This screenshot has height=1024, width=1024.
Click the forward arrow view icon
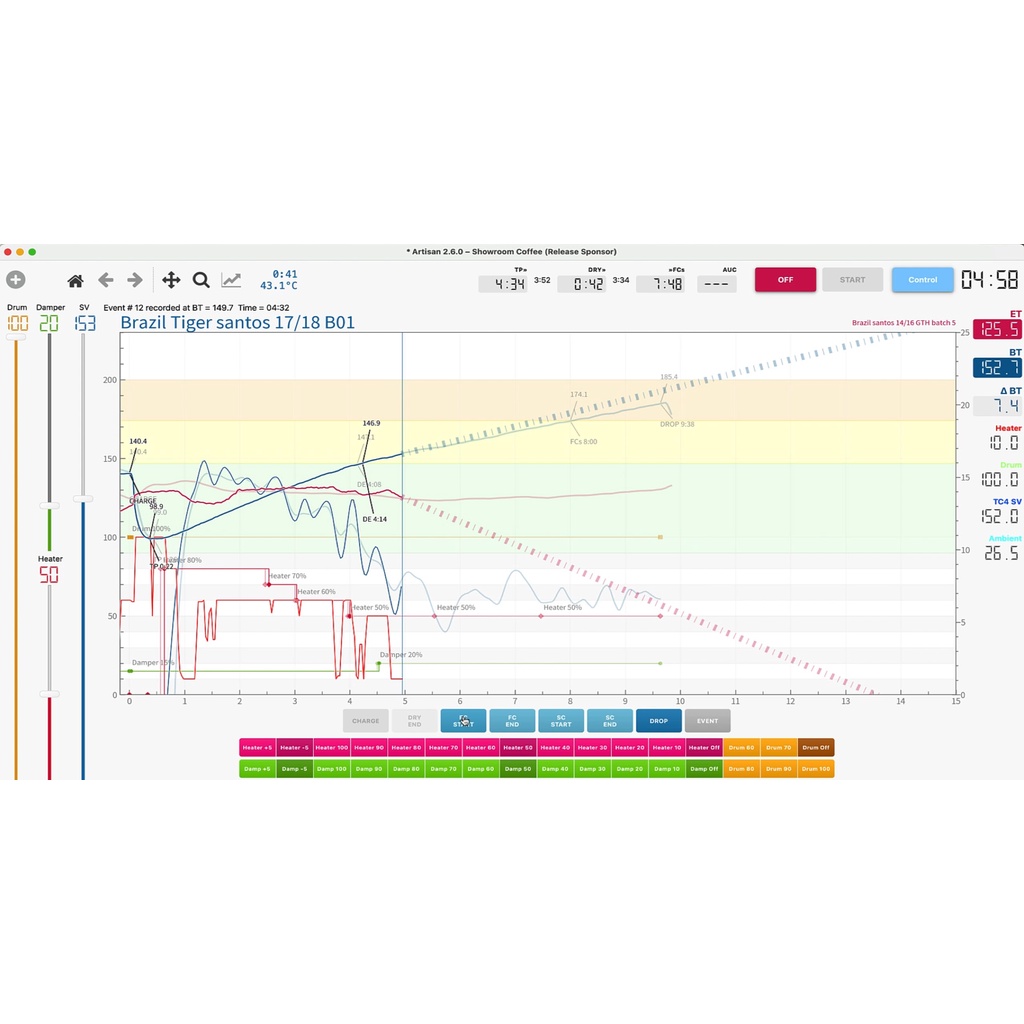(135, 281)
